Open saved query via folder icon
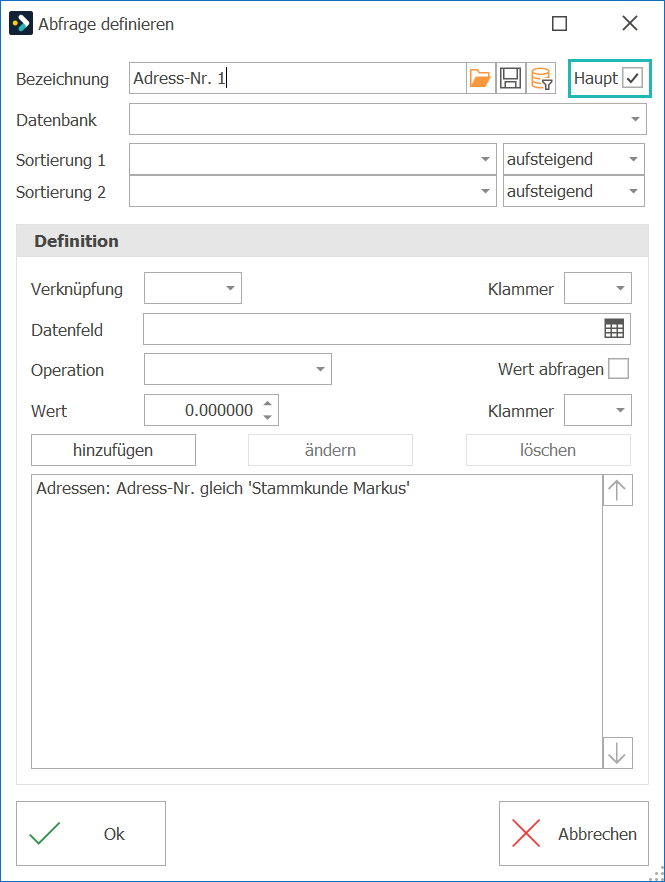Viewport: 665px width, 882px height. point(480,78)
